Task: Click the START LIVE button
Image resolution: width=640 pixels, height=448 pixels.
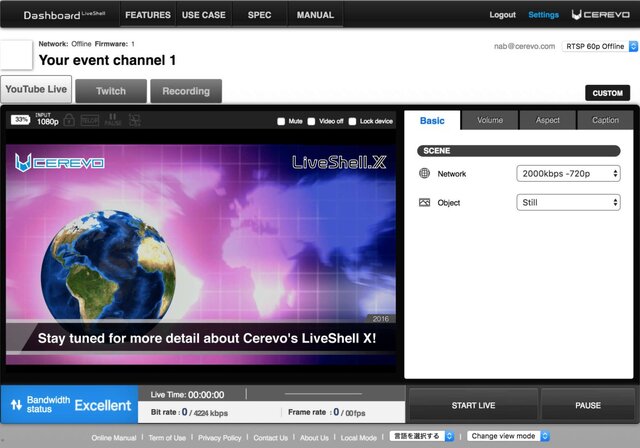Action: pos(473,405)
